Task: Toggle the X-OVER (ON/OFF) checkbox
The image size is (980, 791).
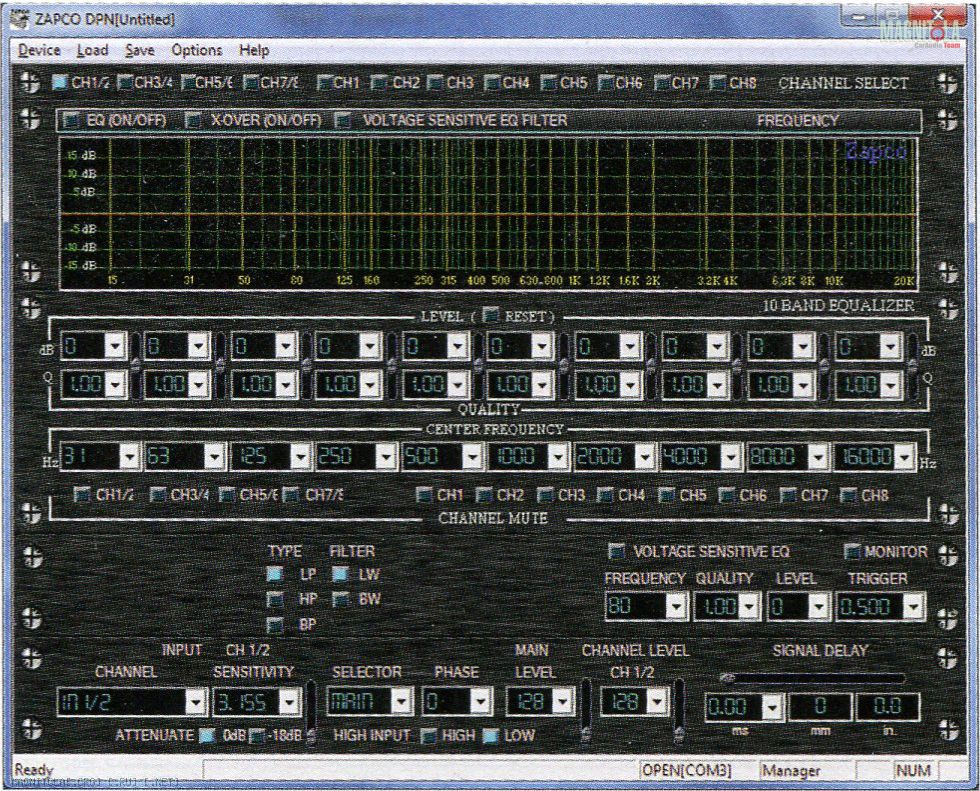Action: tap(195, 120)
